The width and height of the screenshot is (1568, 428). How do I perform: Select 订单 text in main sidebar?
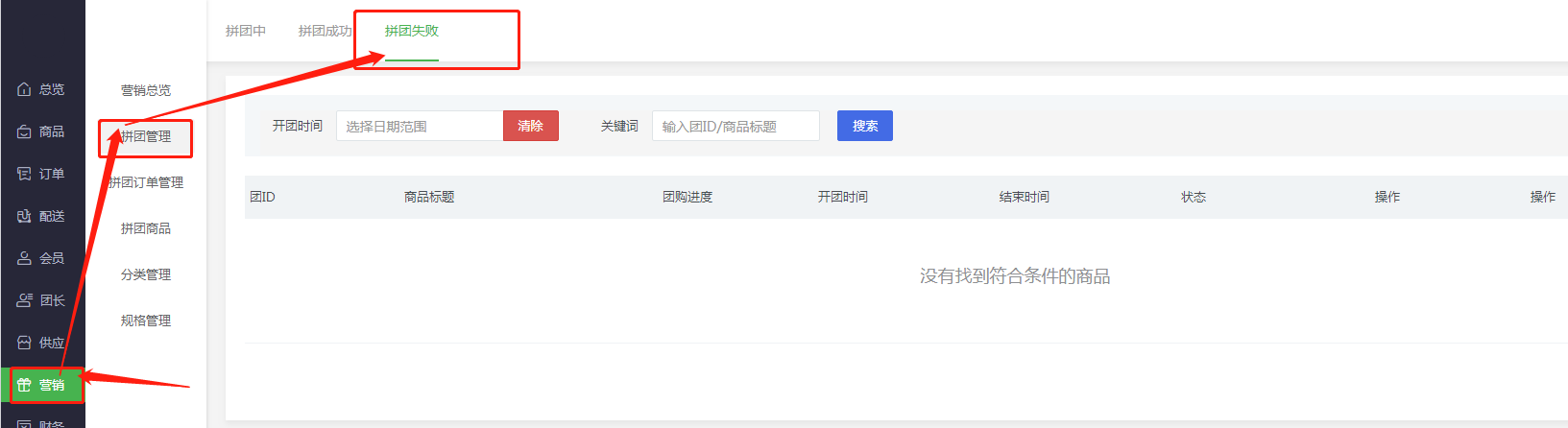pyautogui.click(x=52, y=174)
